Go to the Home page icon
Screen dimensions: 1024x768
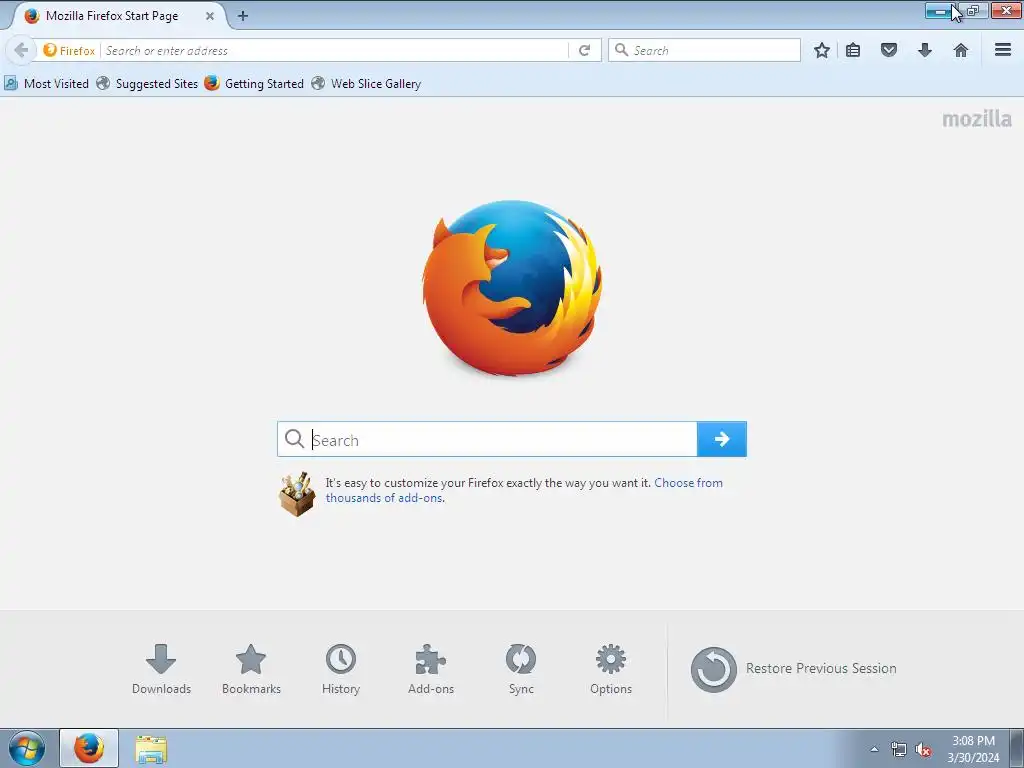(x=961, y=50)
